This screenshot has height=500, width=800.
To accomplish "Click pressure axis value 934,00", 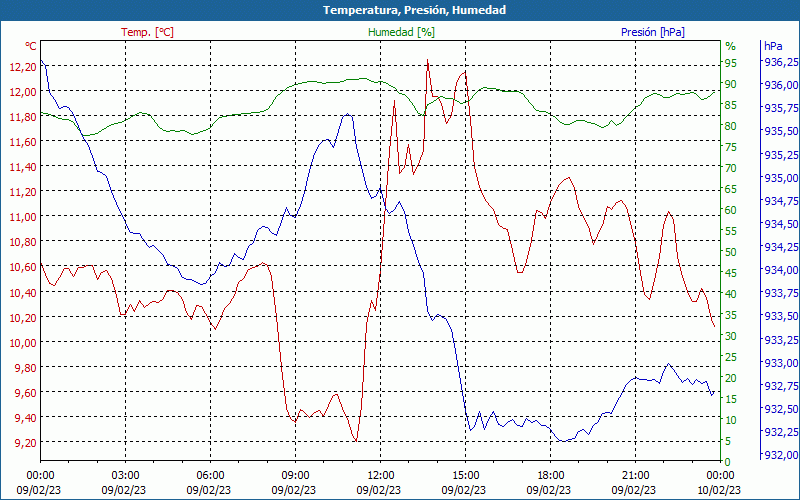I will [x=781, y=270].
